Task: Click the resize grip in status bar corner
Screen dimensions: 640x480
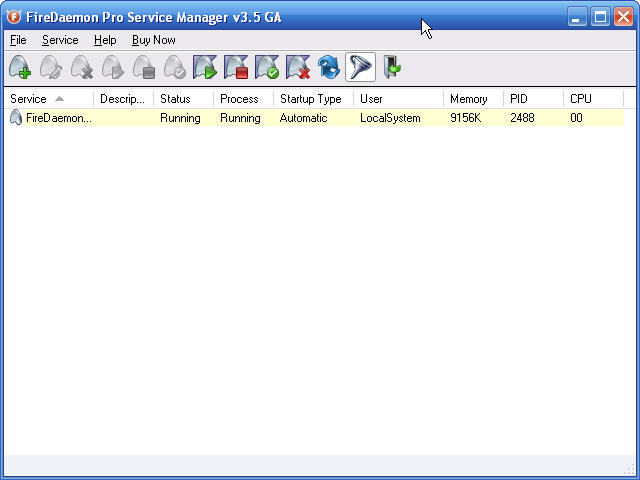Action: click(x=629, y=469)
